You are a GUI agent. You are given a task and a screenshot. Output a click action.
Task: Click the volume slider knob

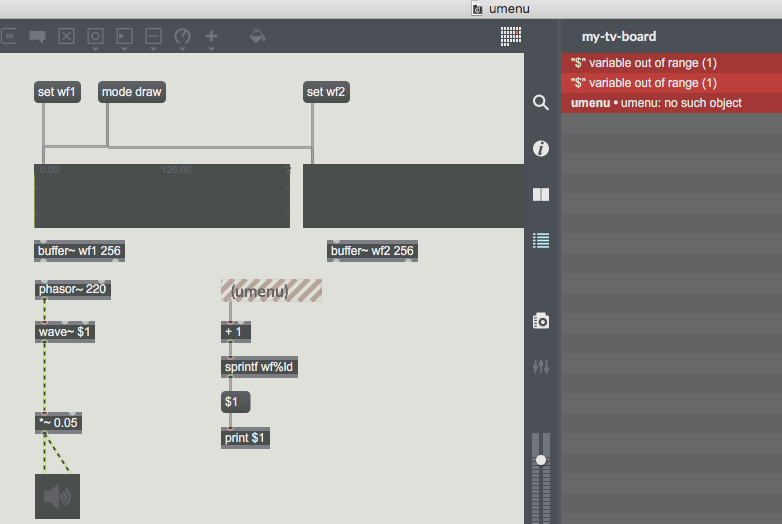tap(541, 459)
